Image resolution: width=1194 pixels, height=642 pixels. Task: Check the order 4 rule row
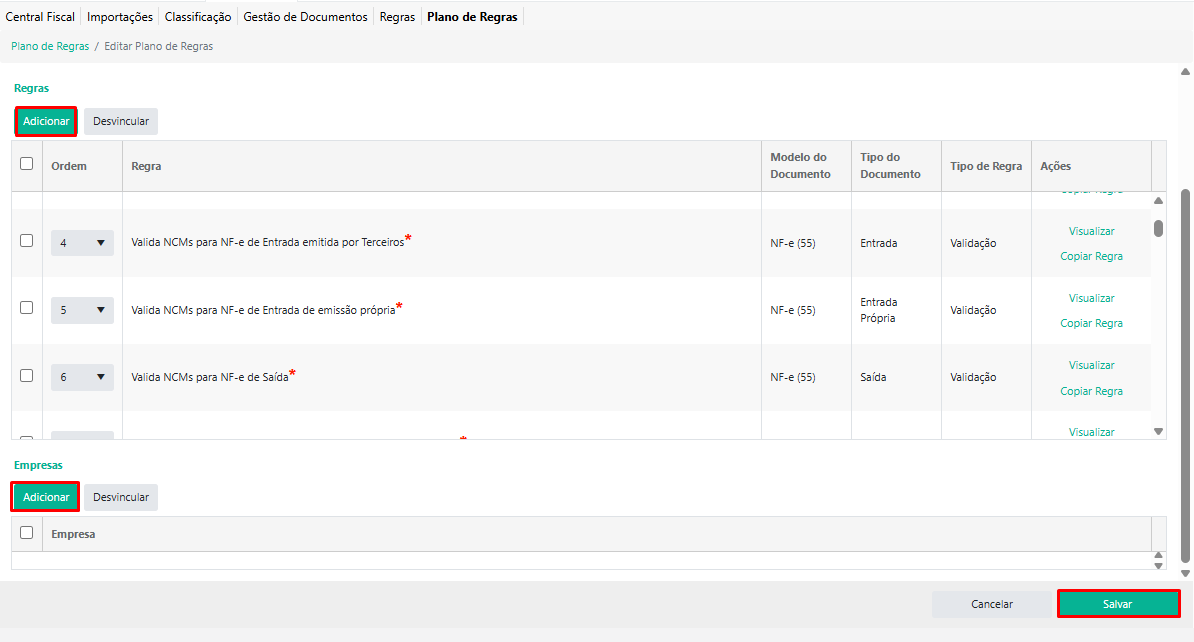pos(27,241)
